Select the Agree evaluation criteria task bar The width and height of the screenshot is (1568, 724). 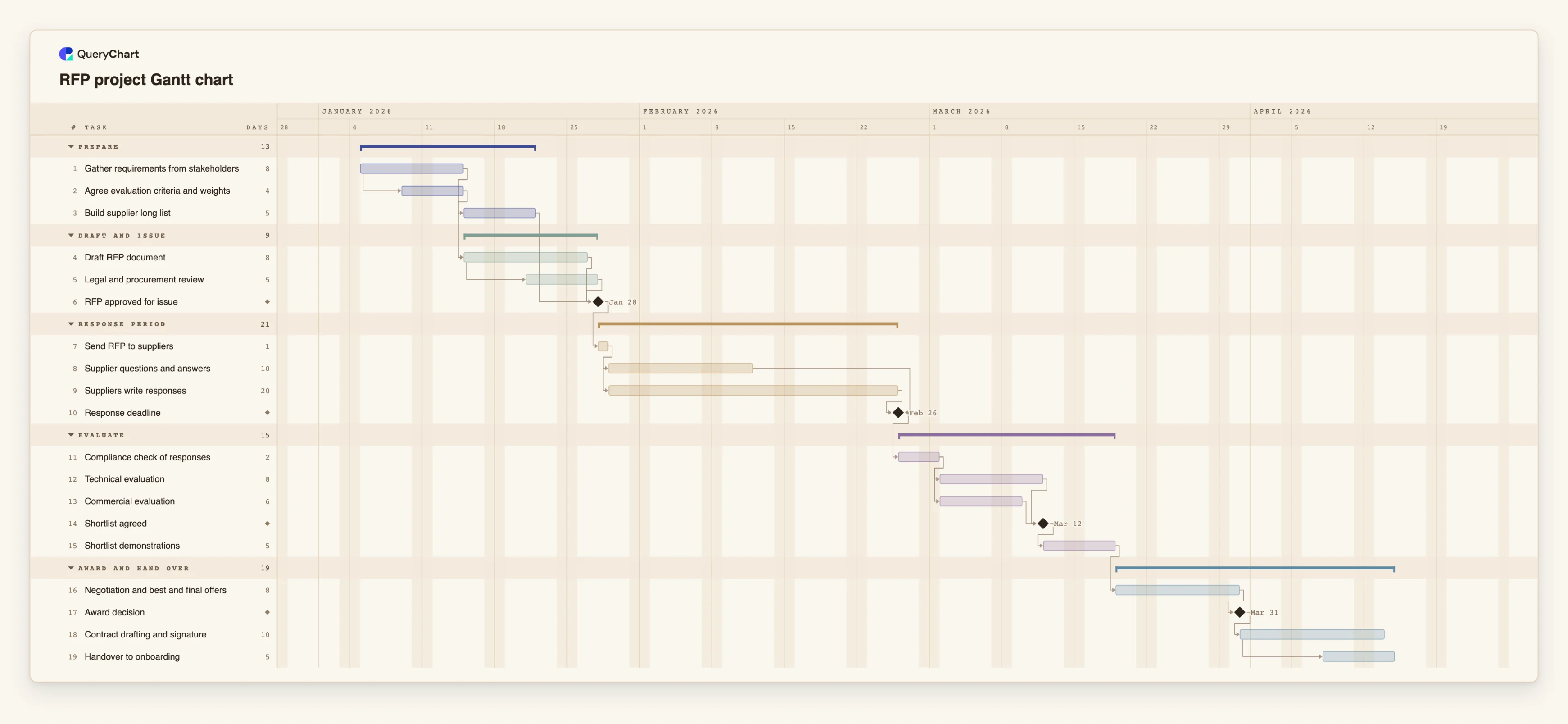(x=432, y=191)
